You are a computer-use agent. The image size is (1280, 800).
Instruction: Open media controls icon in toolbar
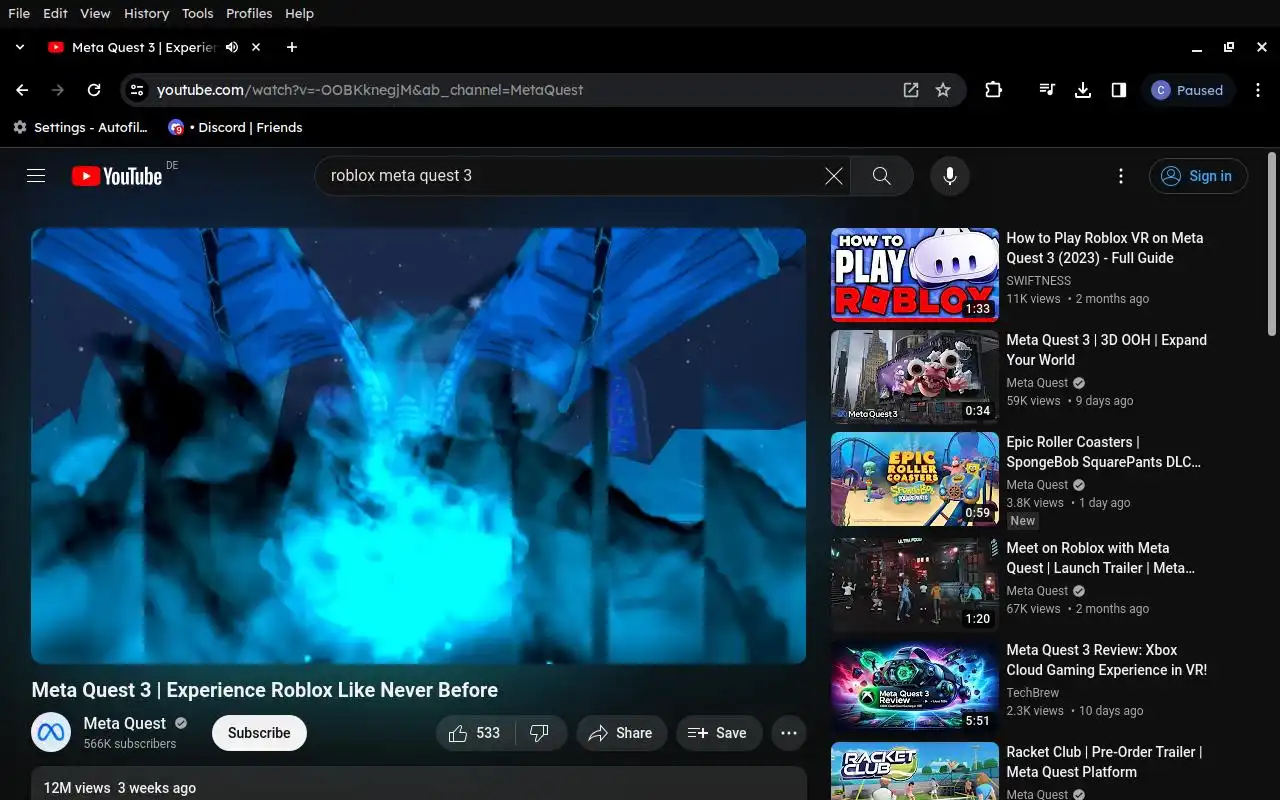click(1047, 90)
